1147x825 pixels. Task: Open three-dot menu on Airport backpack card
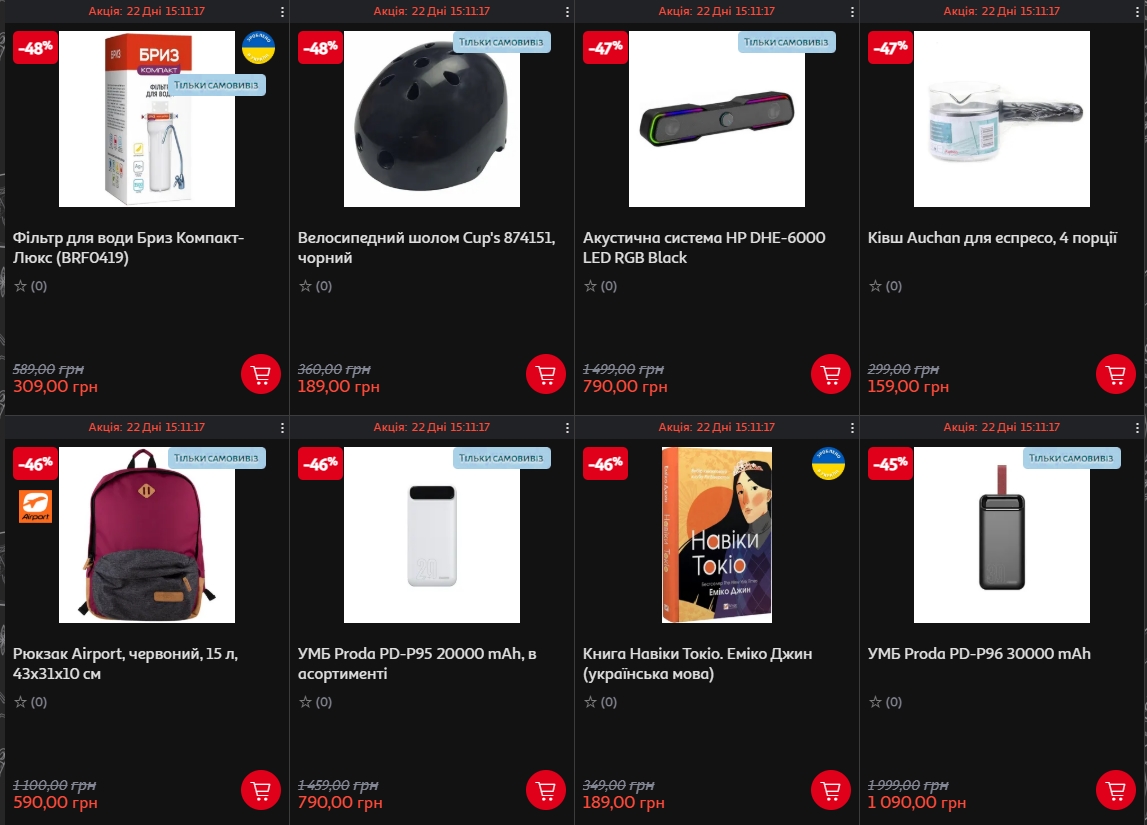(x=282, y=427)
